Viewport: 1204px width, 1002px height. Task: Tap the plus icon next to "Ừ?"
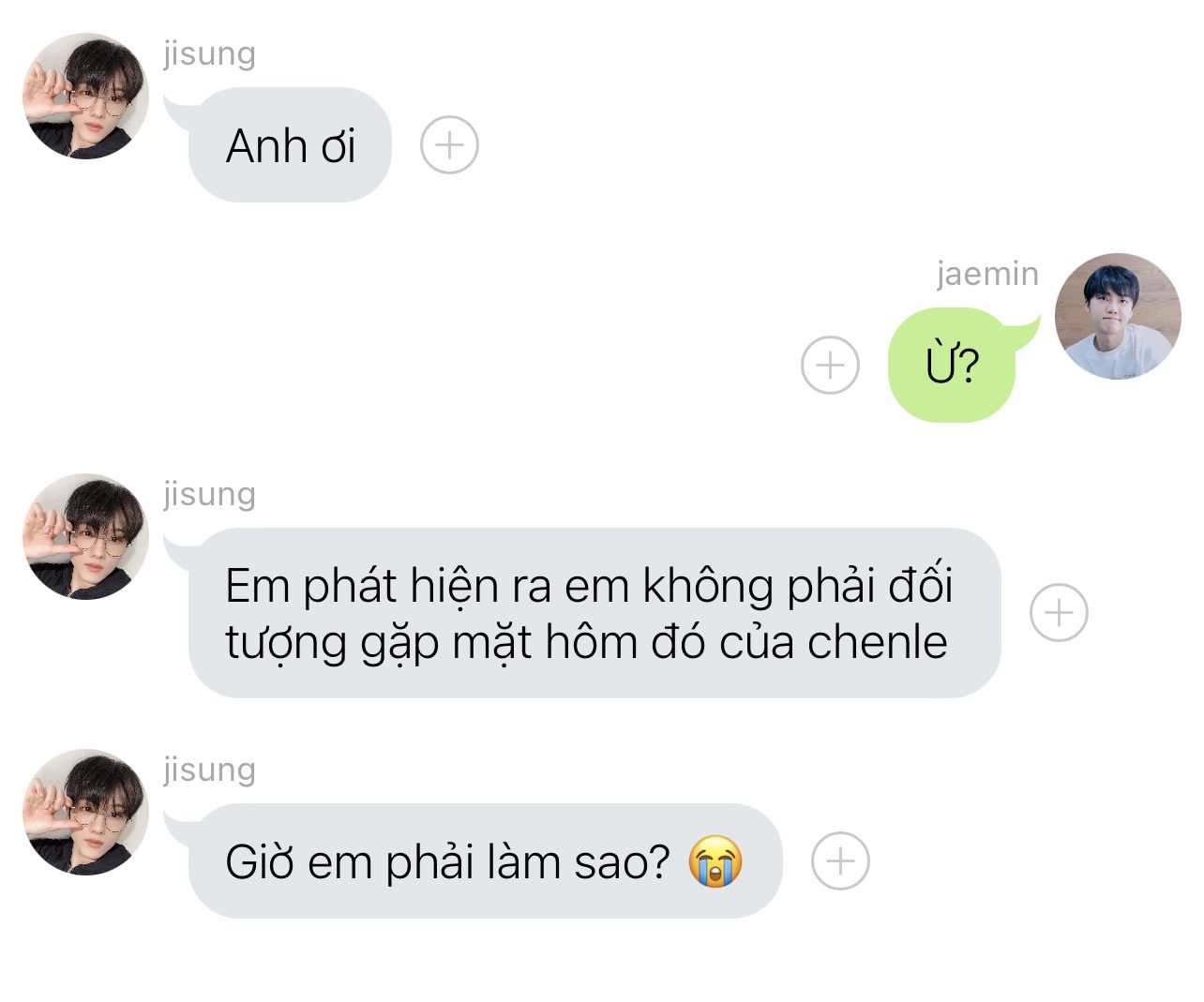830,365
